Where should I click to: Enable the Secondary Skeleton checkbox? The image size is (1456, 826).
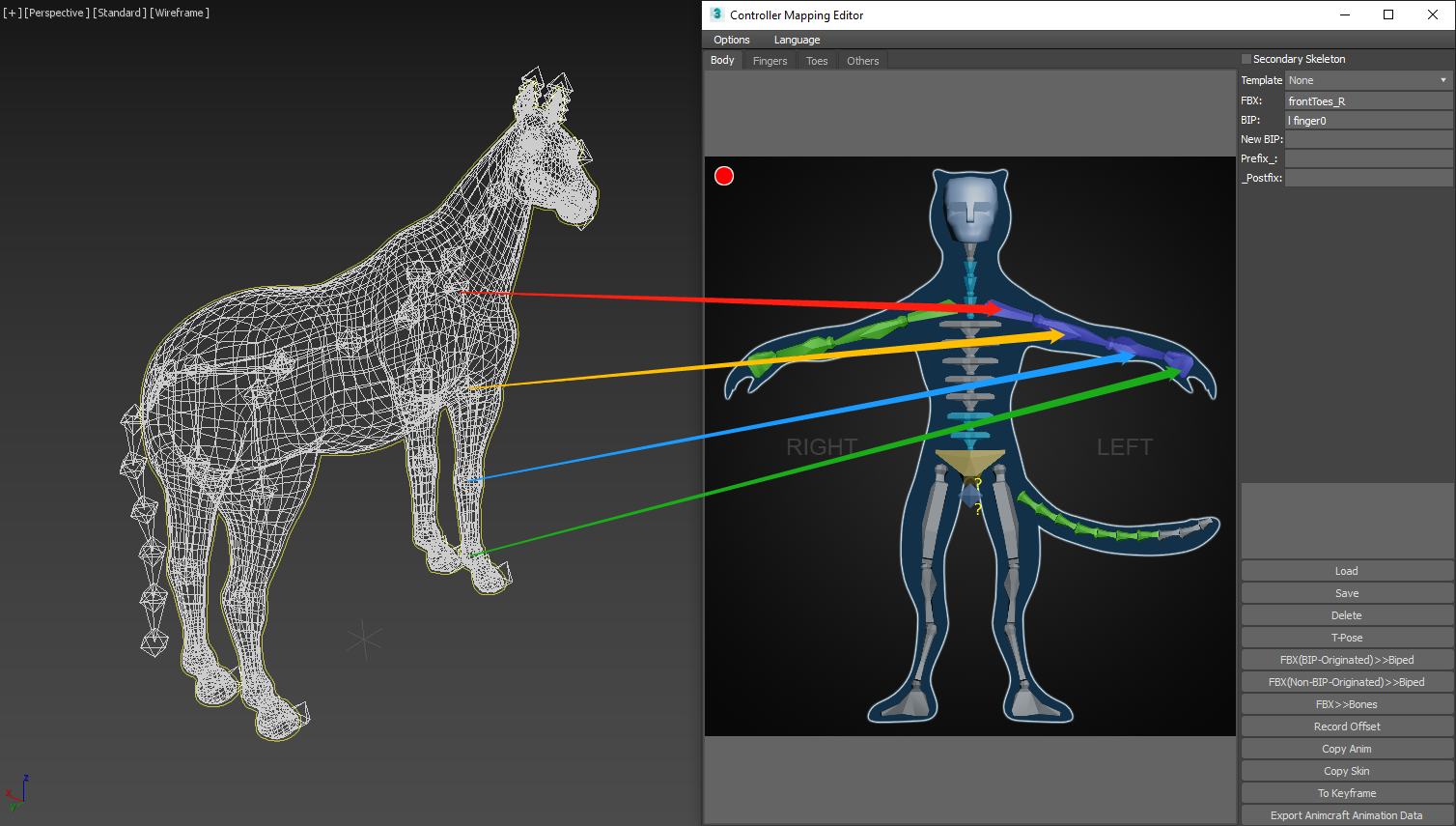click(x=1246, y=59)
